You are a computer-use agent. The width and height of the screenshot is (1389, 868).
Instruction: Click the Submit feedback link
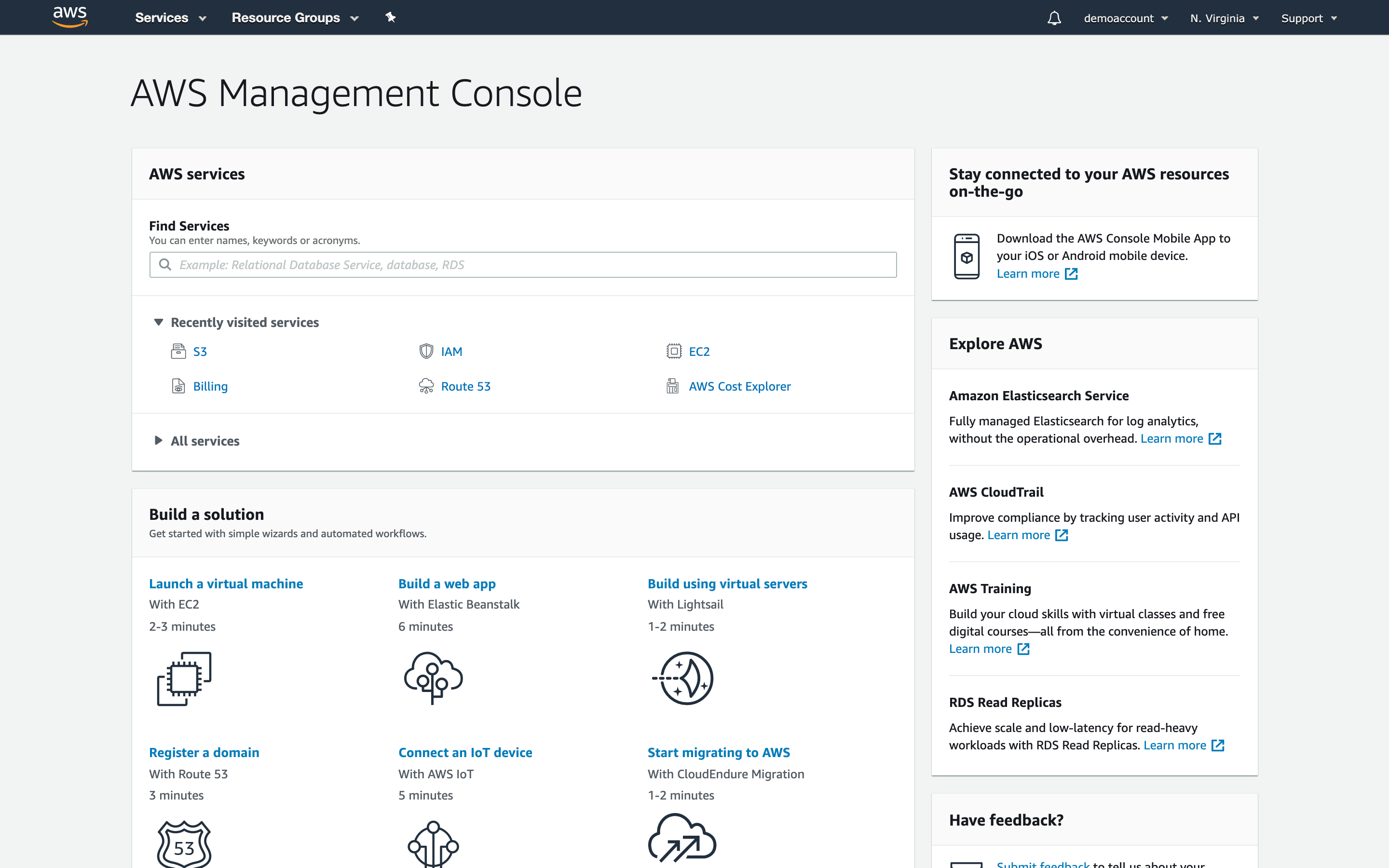tap(1043, 864)
